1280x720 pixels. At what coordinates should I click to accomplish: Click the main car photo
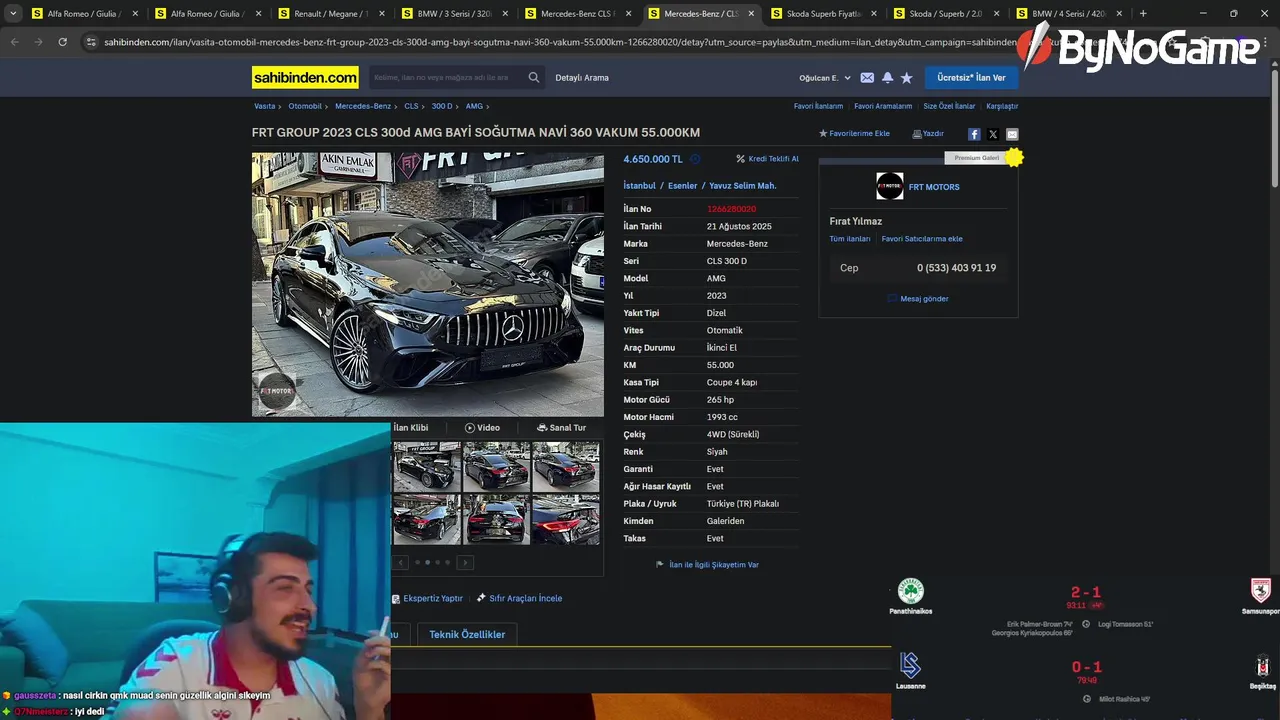(x=427, y=284)
